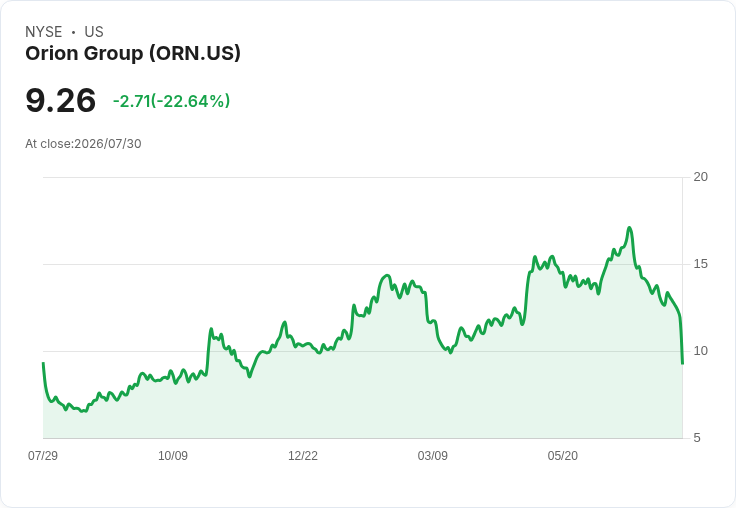
Task: Click the current price 9.26
Action: [61, 101]
